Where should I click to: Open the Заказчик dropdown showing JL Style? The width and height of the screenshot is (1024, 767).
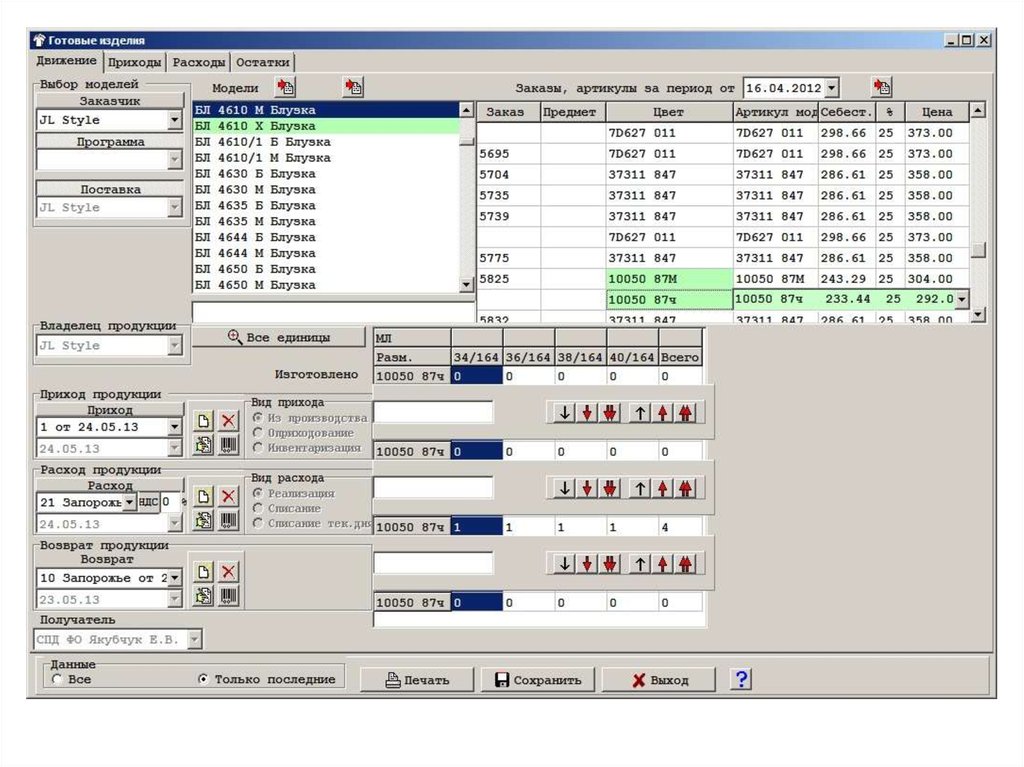coord(175,120)
